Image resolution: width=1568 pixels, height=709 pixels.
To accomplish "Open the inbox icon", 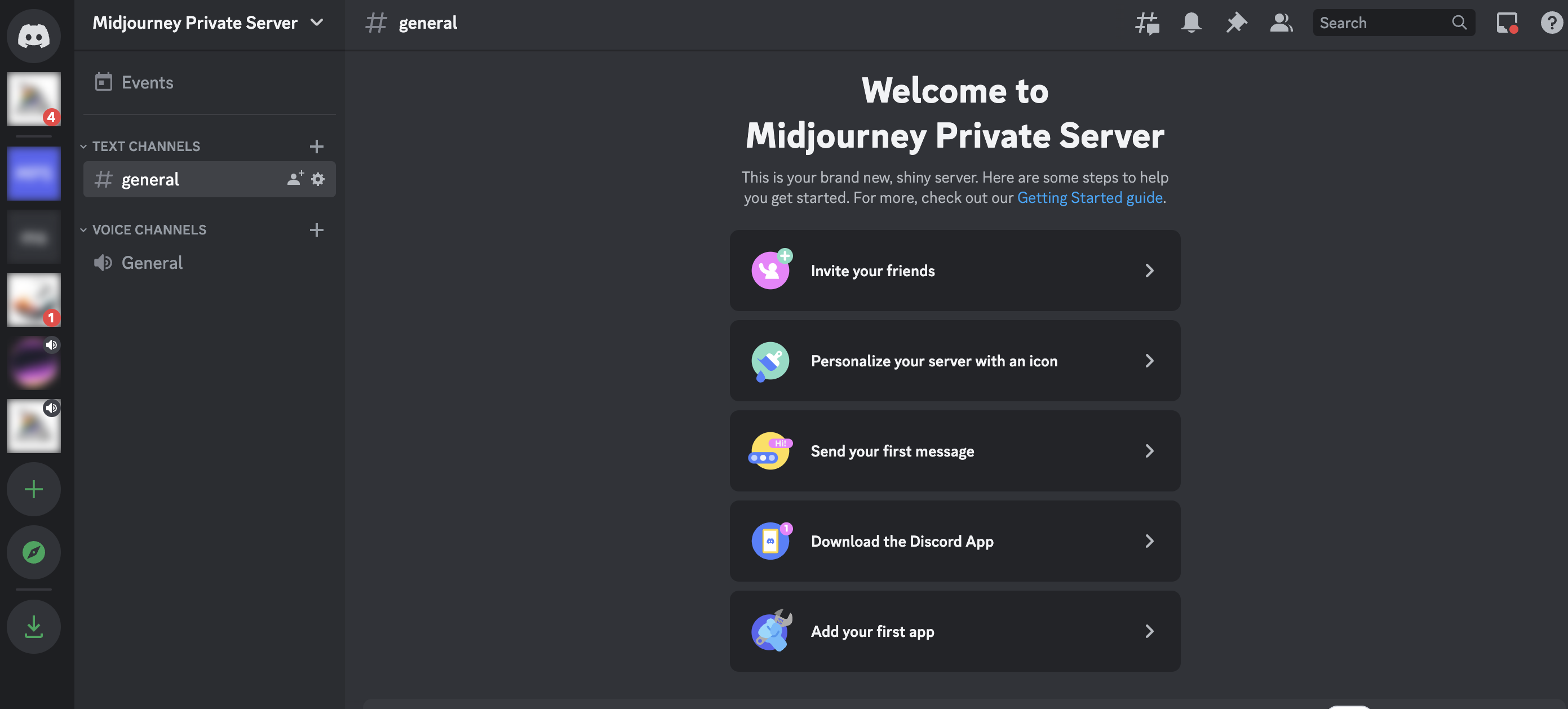I will coord(1505,23).
